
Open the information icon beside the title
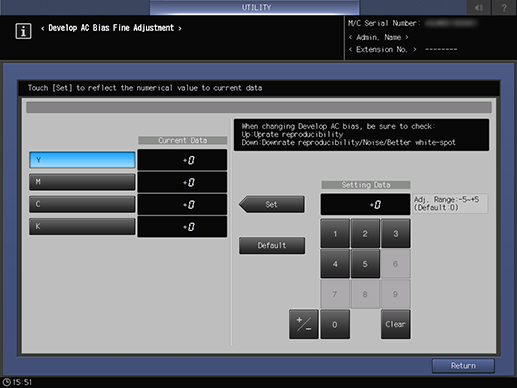pyautogui.click(x=23, y=31)
